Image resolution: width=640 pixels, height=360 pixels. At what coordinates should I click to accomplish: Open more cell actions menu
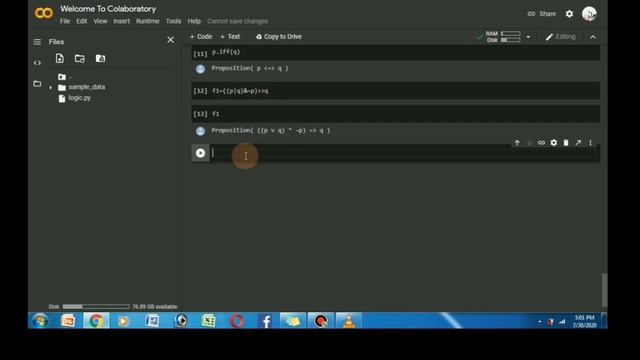pyautogui.click(x=590, y=143)
